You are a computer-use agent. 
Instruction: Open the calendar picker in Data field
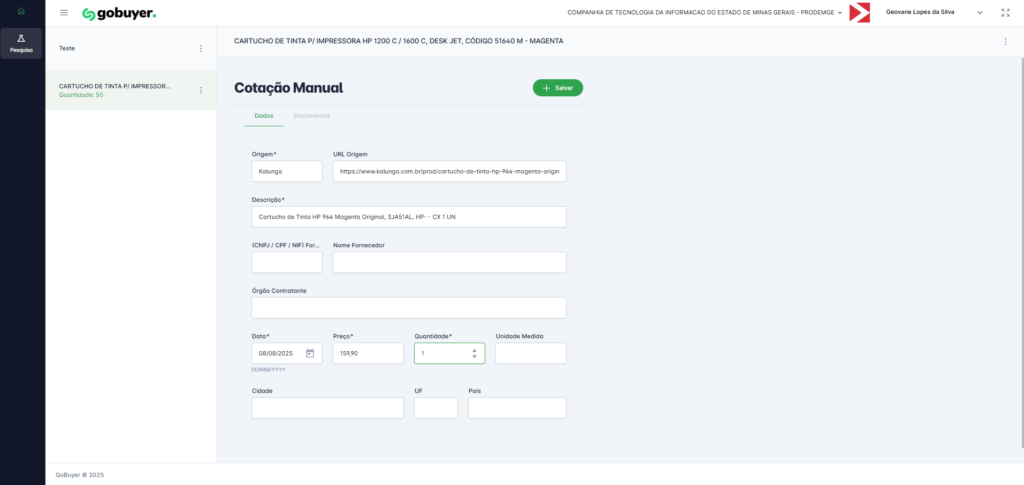tap(310, 353)
